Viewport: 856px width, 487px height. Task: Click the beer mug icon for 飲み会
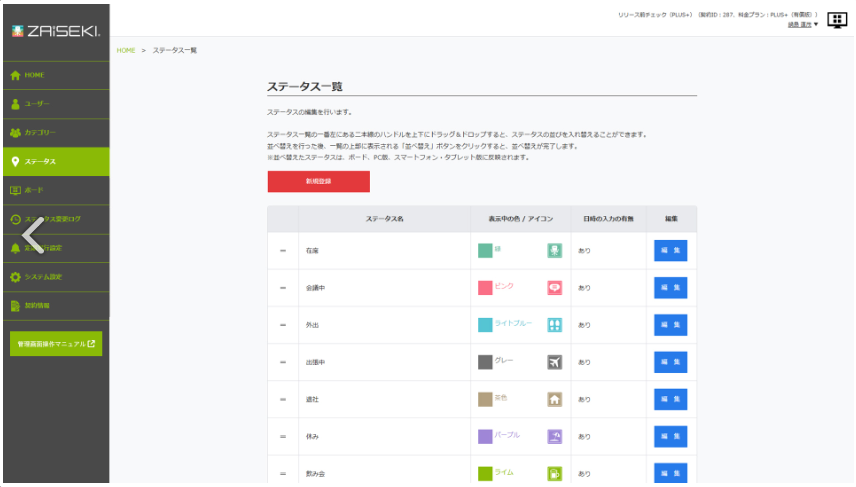click(x=554, y=473)
